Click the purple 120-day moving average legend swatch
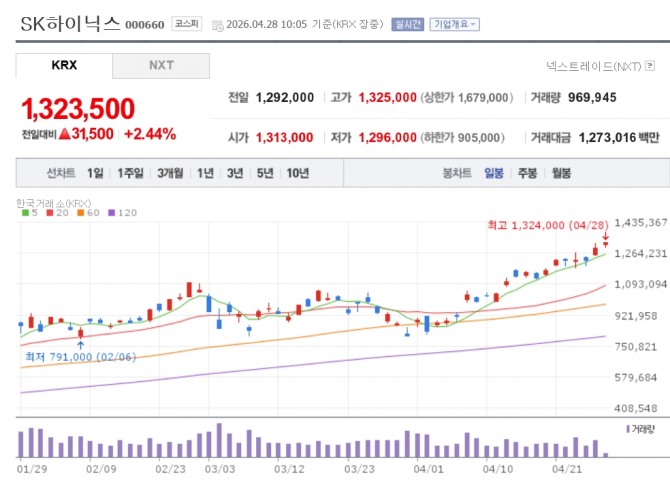Image resolution: width=670 pixels, height=486 pixels. (x=112, y=212)
